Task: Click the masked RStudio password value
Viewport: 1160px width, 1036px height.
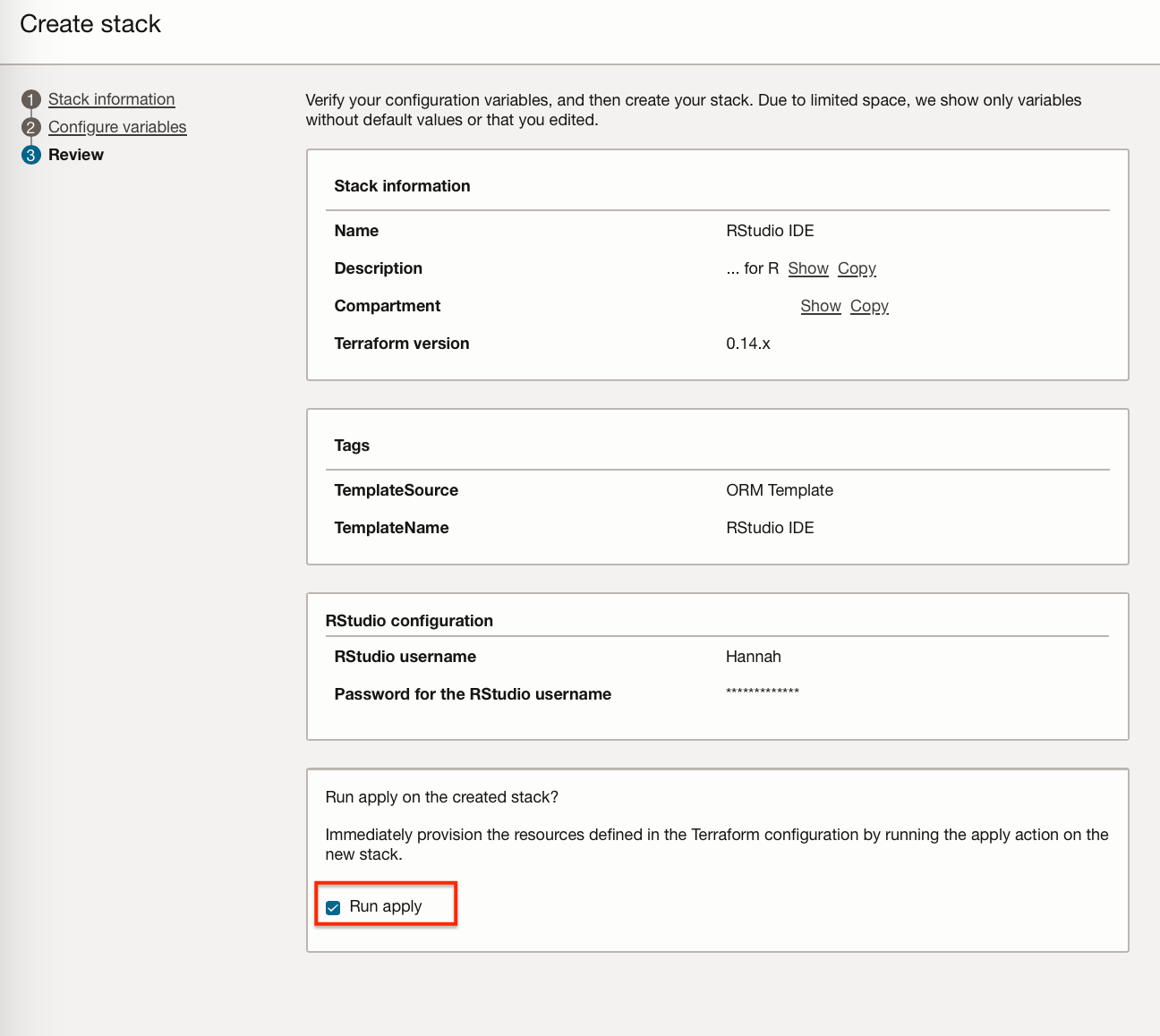Action: tap(763, 692)
